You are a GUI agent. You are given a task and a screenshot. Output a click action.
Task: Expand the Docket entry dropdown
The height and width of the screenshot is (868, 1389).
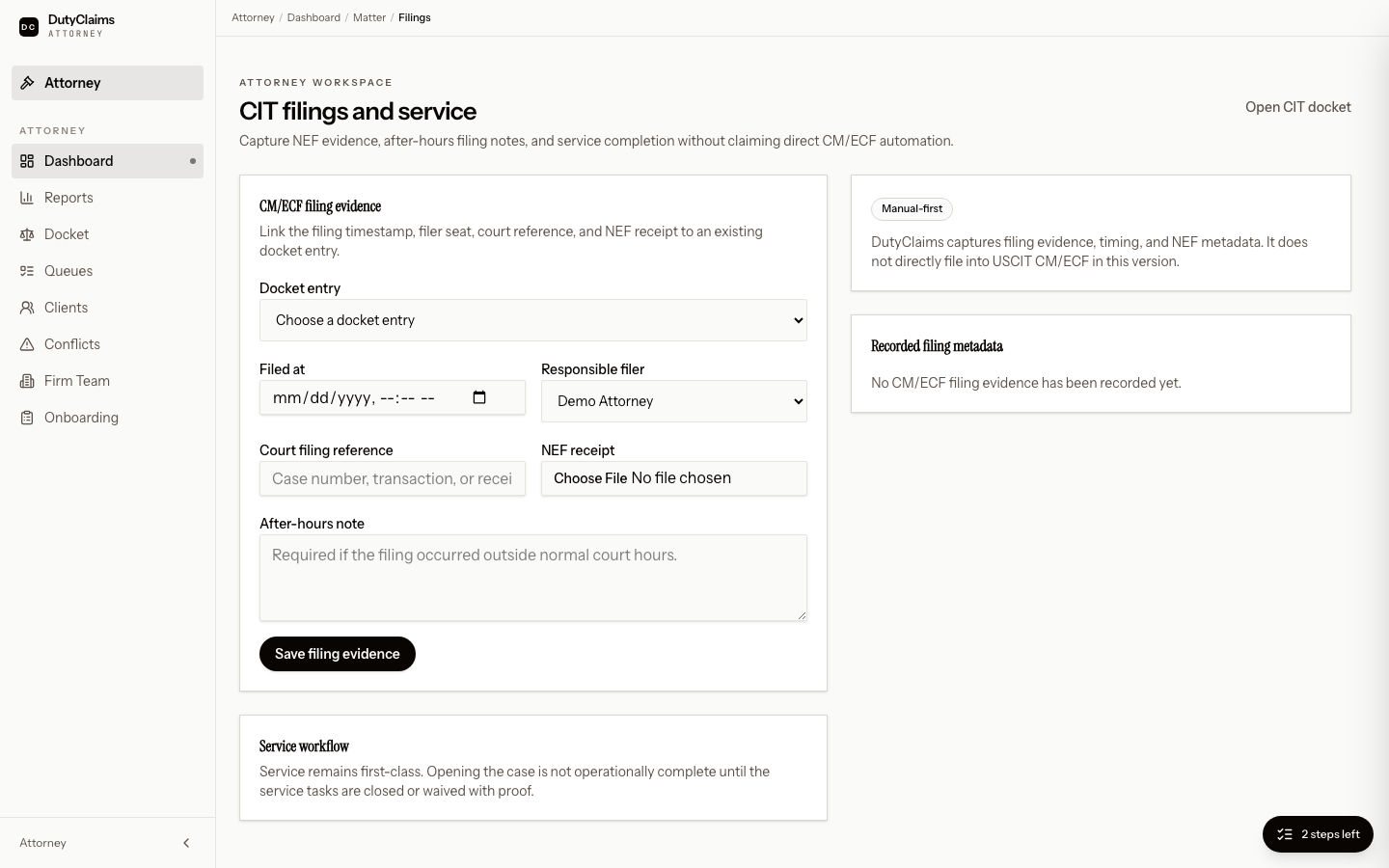tap(533, 320)
